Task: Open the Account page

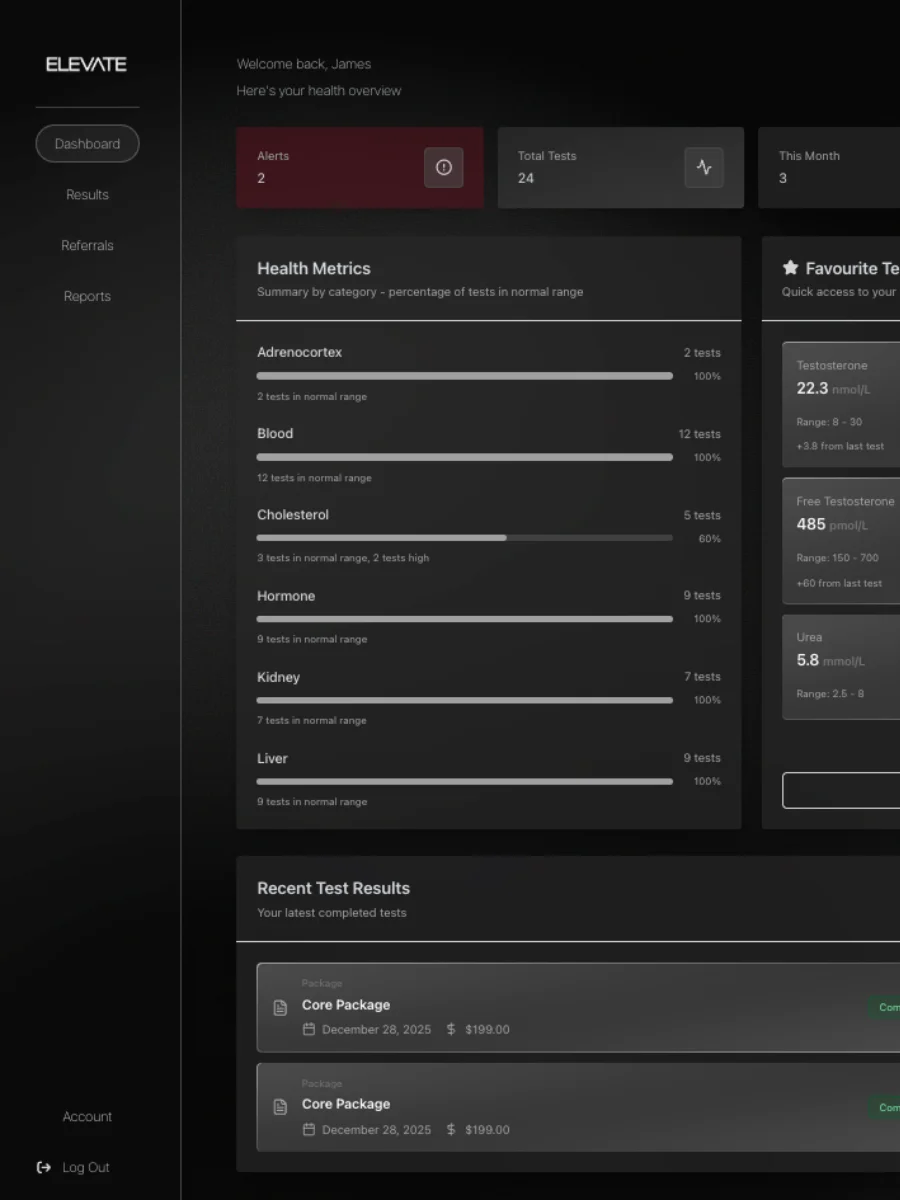Action: pos(87,1117)
